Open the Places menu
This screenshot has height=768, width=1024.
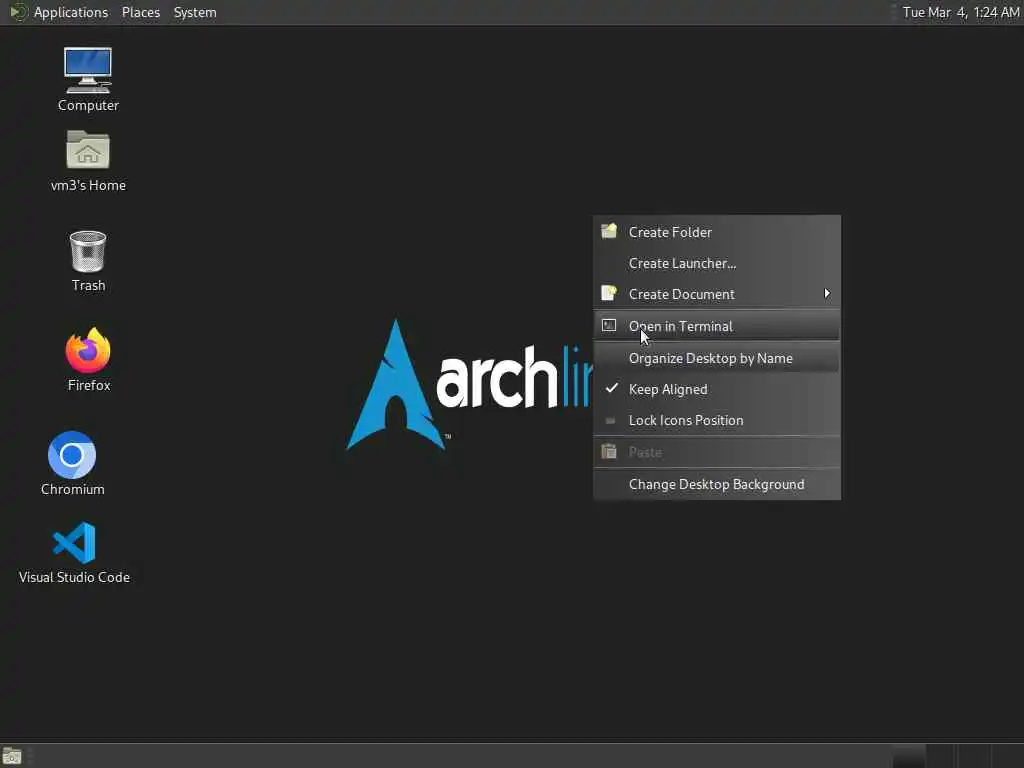[141, 12]
